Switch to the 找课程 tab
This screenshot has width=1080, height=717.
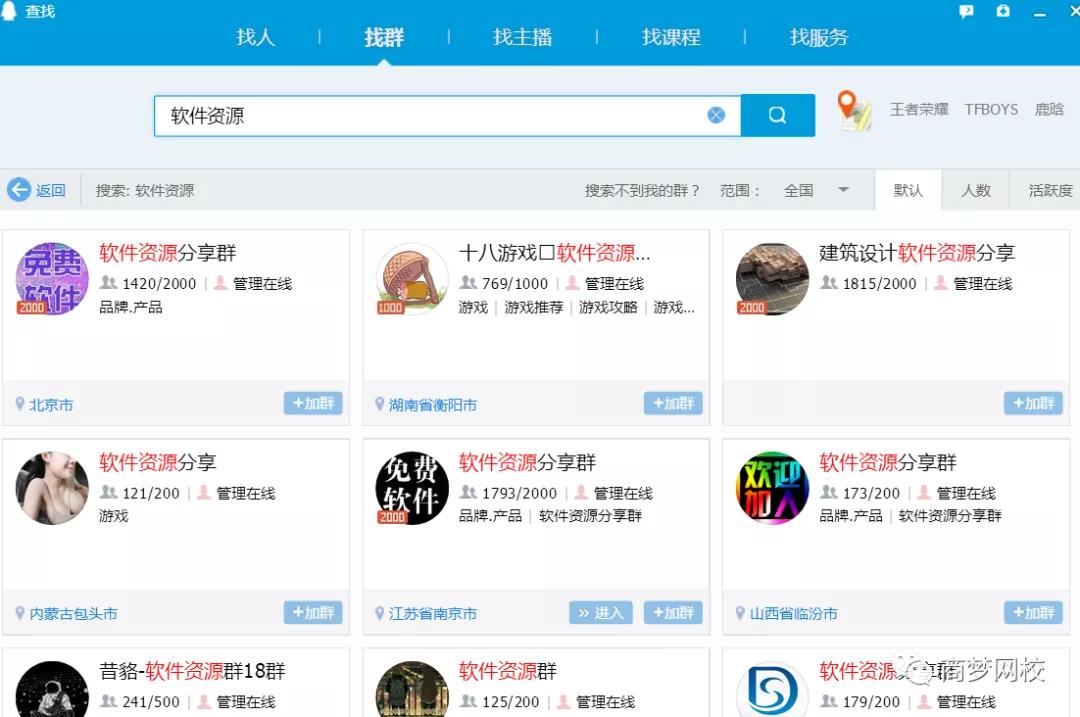[x=670, y=38]
